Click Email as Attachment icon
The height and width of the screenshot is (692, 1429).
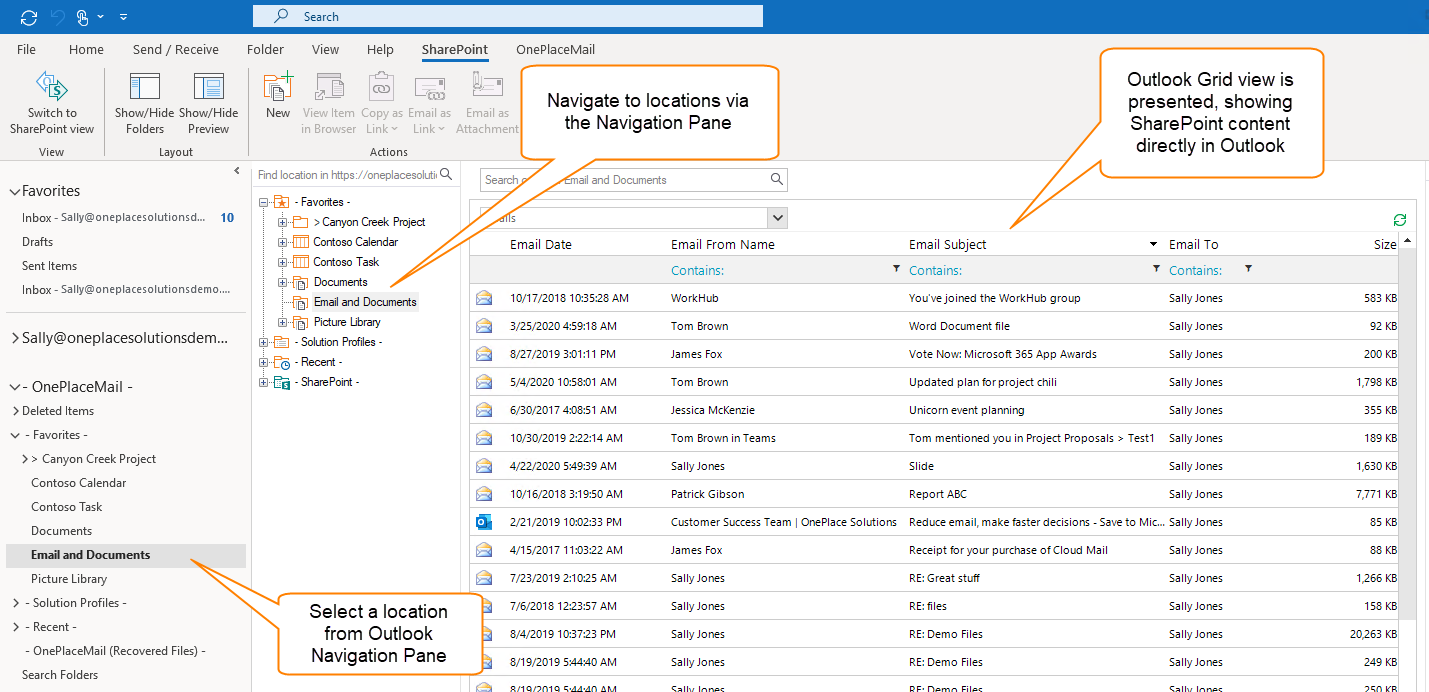487,86
